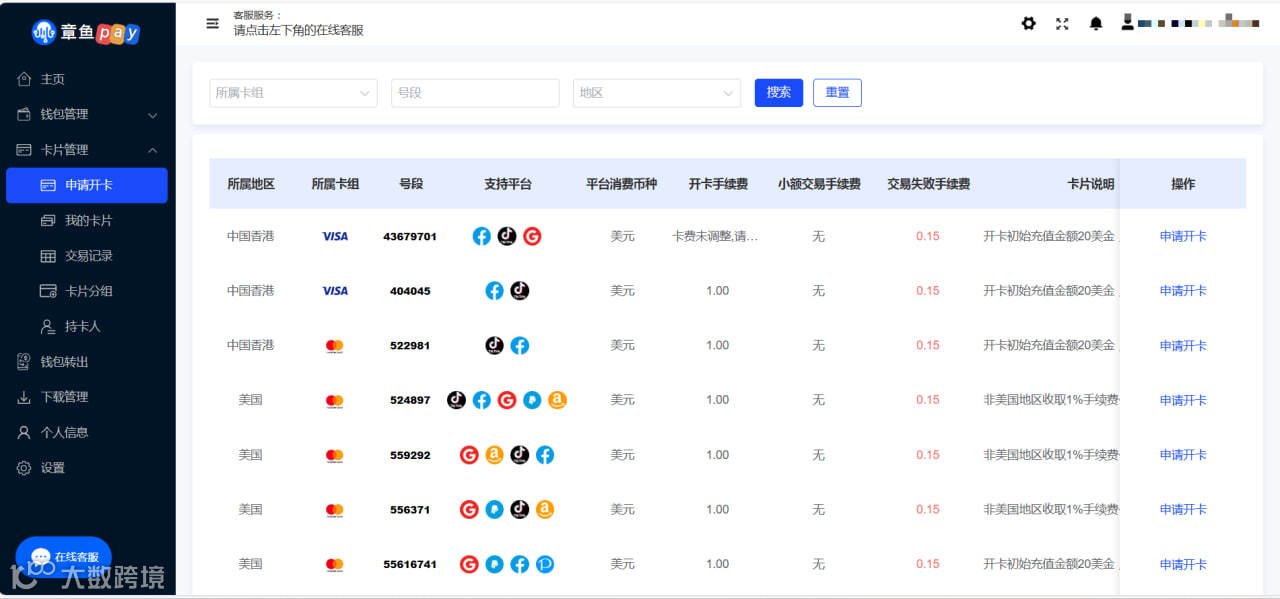1280x599 pixels.
Task: Click Amazon icon in row 556371
Action: click(545, 509)
